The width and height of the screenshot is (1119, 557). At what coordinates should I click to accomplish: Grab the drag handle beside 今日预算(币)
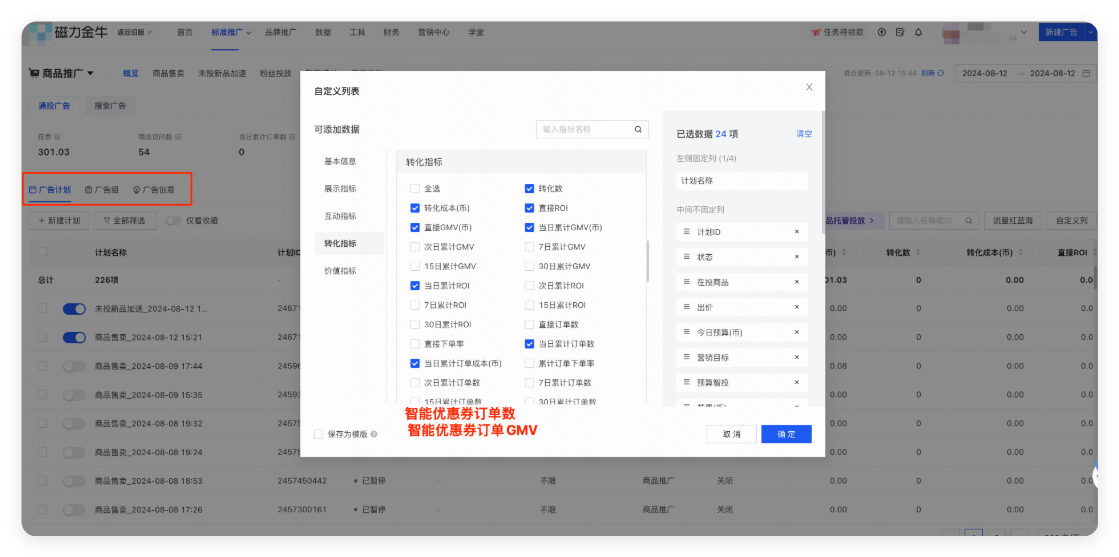point(687,332)
